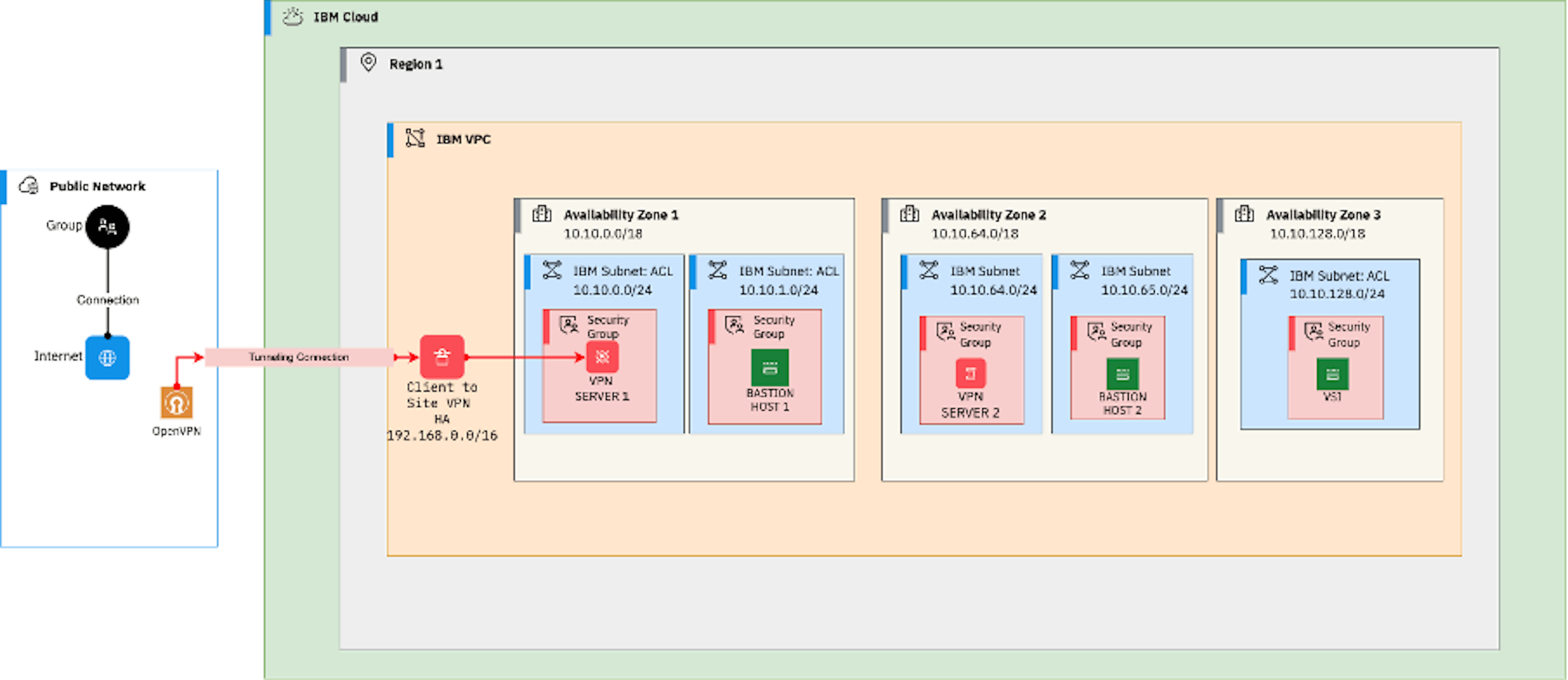Click the IBM Cloud icon
The image size is (1568, 680).
coord(293,17)
